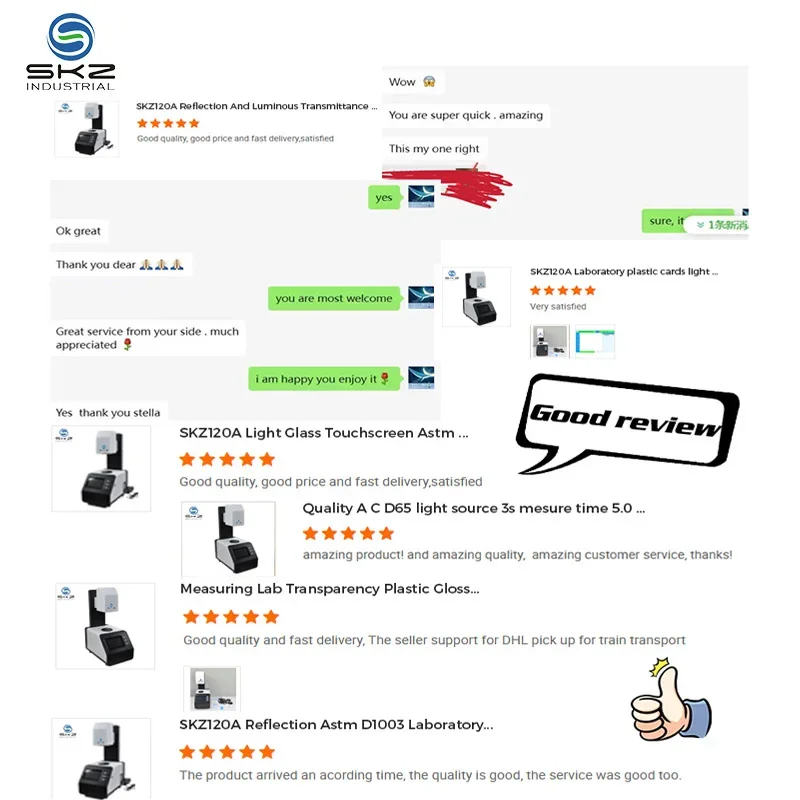Open the SKZ120A Reflection And Luminous Transmittance product thumbnail
800x800 pixels.
(87, 129)
